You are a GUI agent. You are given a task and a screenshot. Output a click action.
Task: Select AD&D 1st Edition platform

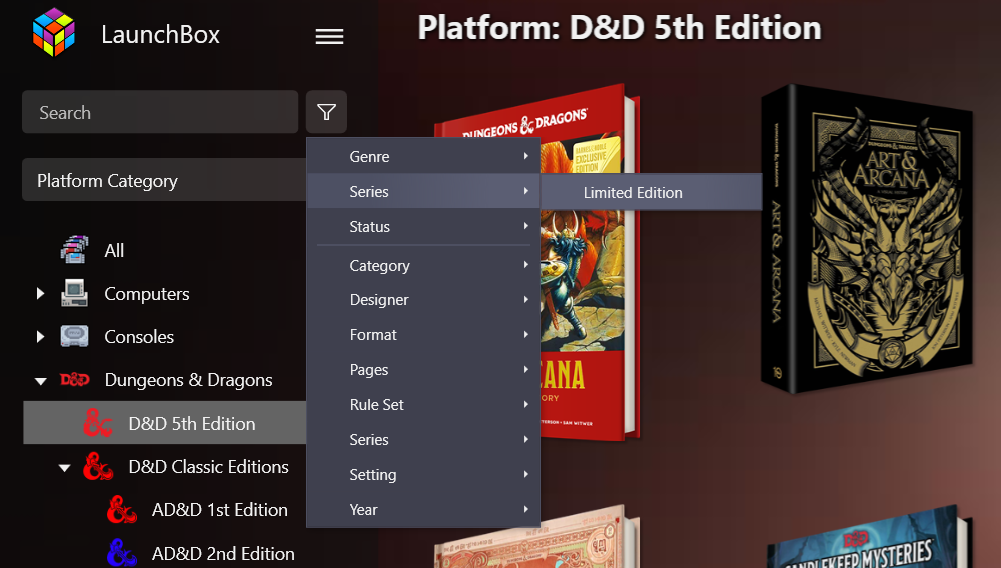[x=220, y=510]
